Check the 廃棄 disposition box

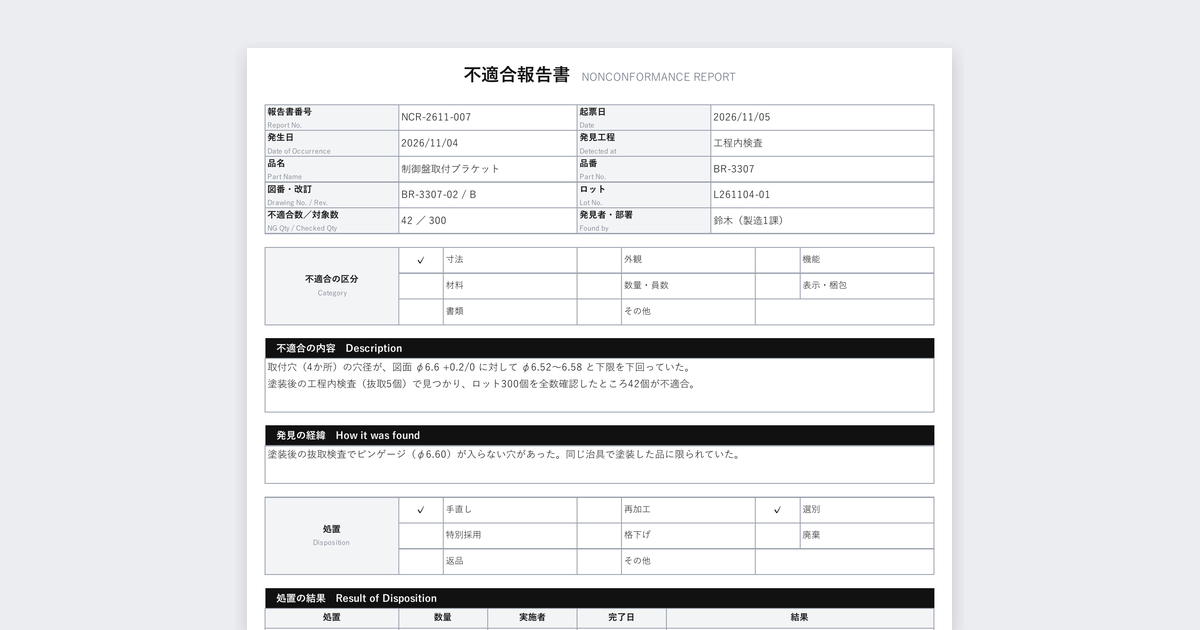coord(777,536)
